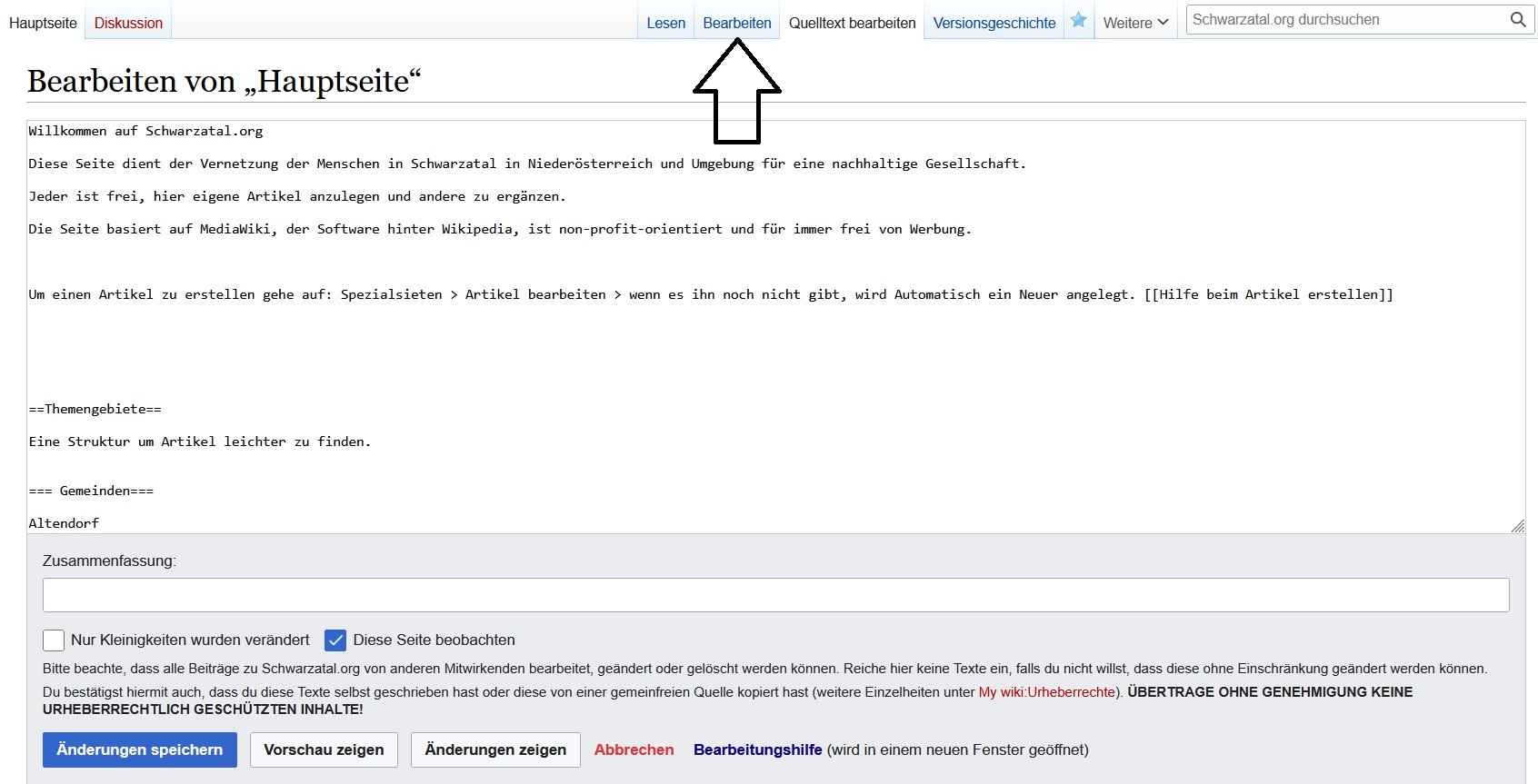Image resolution: width=1538 pixels, height=784 pixels.
Task: Click the search magnifying glass icon
Action: pos(1517,20)
